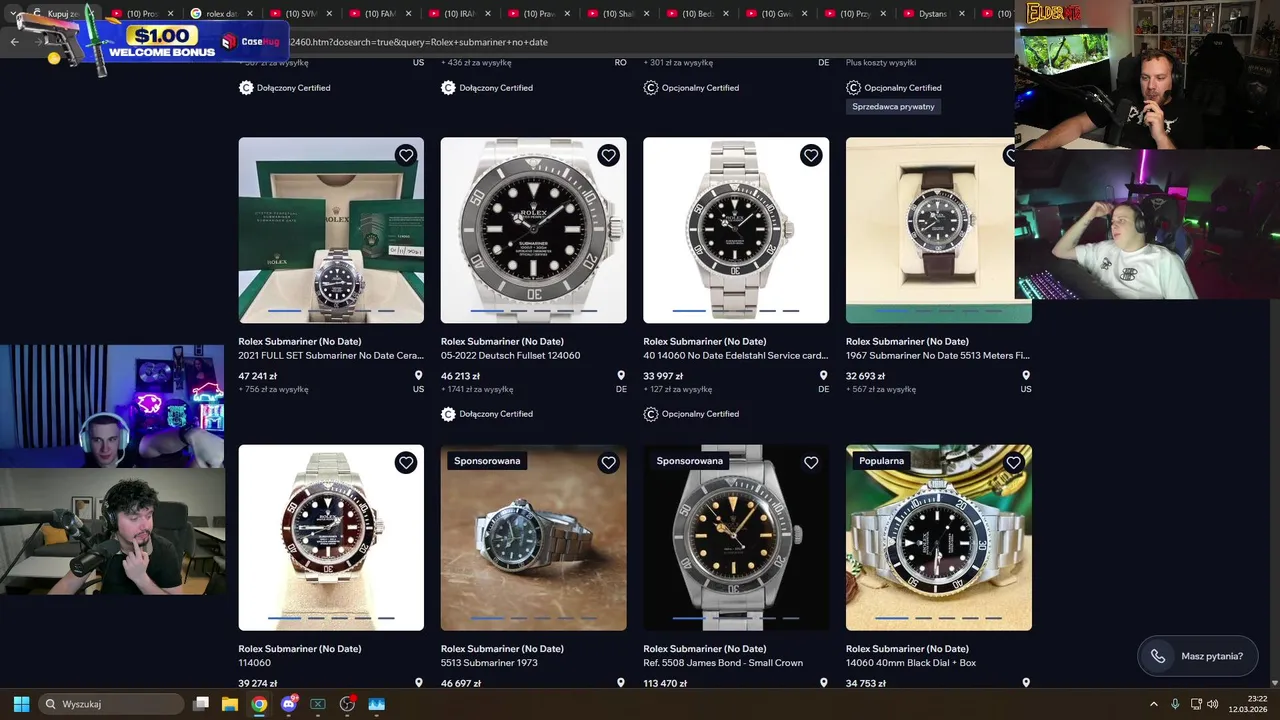Switch to the (10) SVM YouTube tab

click(x=301, y=14)
